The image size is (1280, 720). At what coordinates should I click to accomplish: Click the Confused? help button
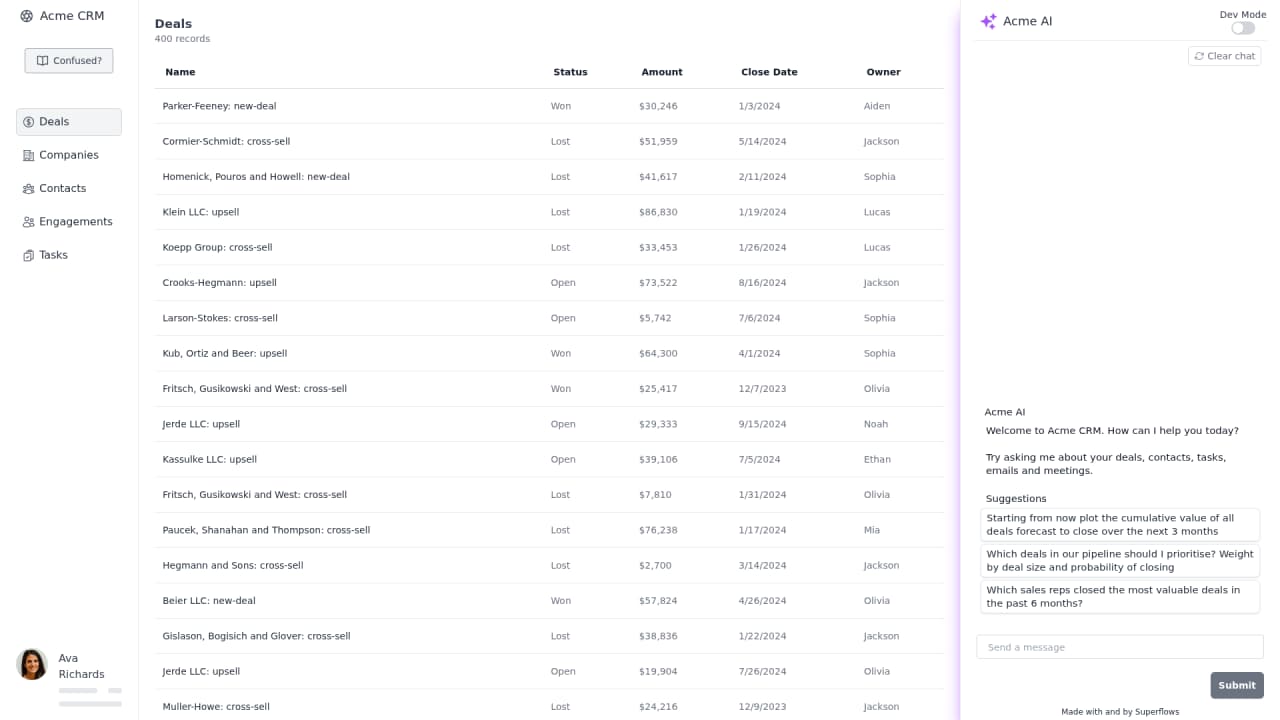[x=69, y=61]
